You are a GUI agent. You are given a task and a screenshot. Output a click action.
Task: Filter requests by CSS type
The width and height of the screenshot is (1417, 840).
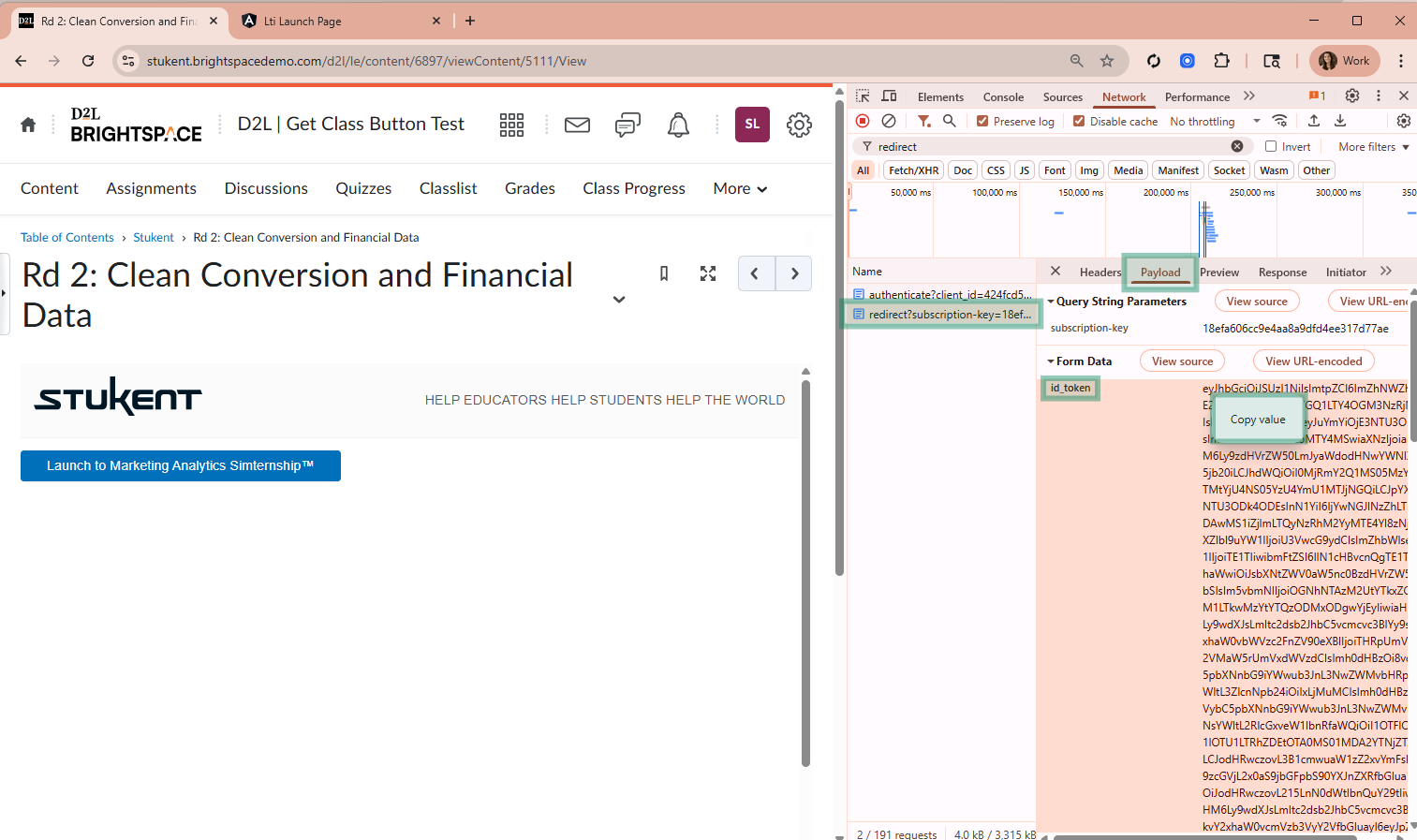[996, 170]
